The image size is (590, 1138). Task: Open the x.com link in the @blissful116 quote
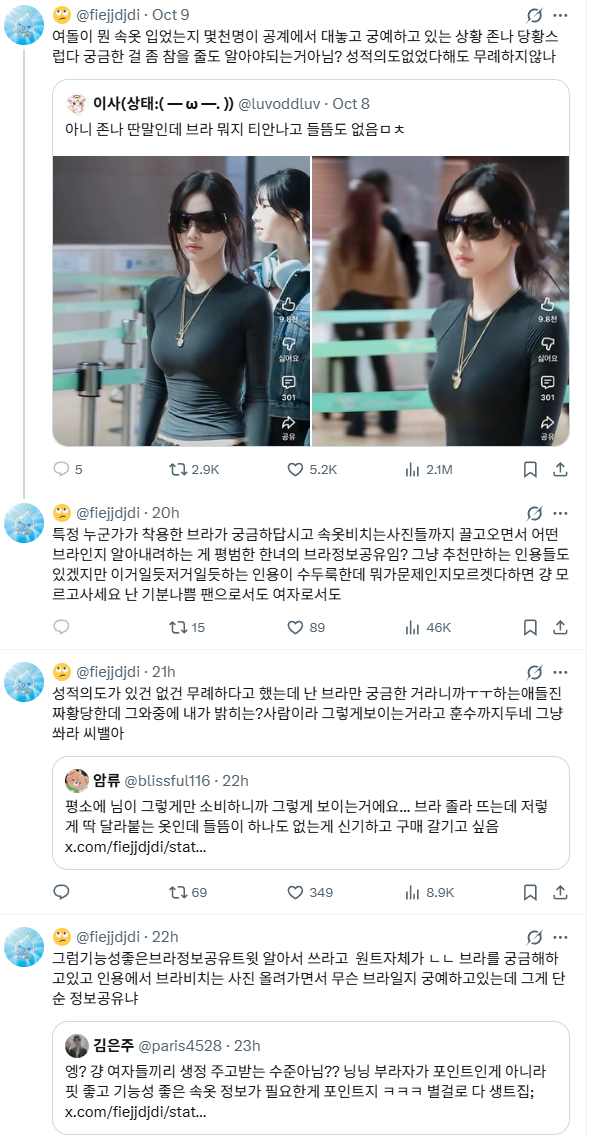tap(136, 847)
